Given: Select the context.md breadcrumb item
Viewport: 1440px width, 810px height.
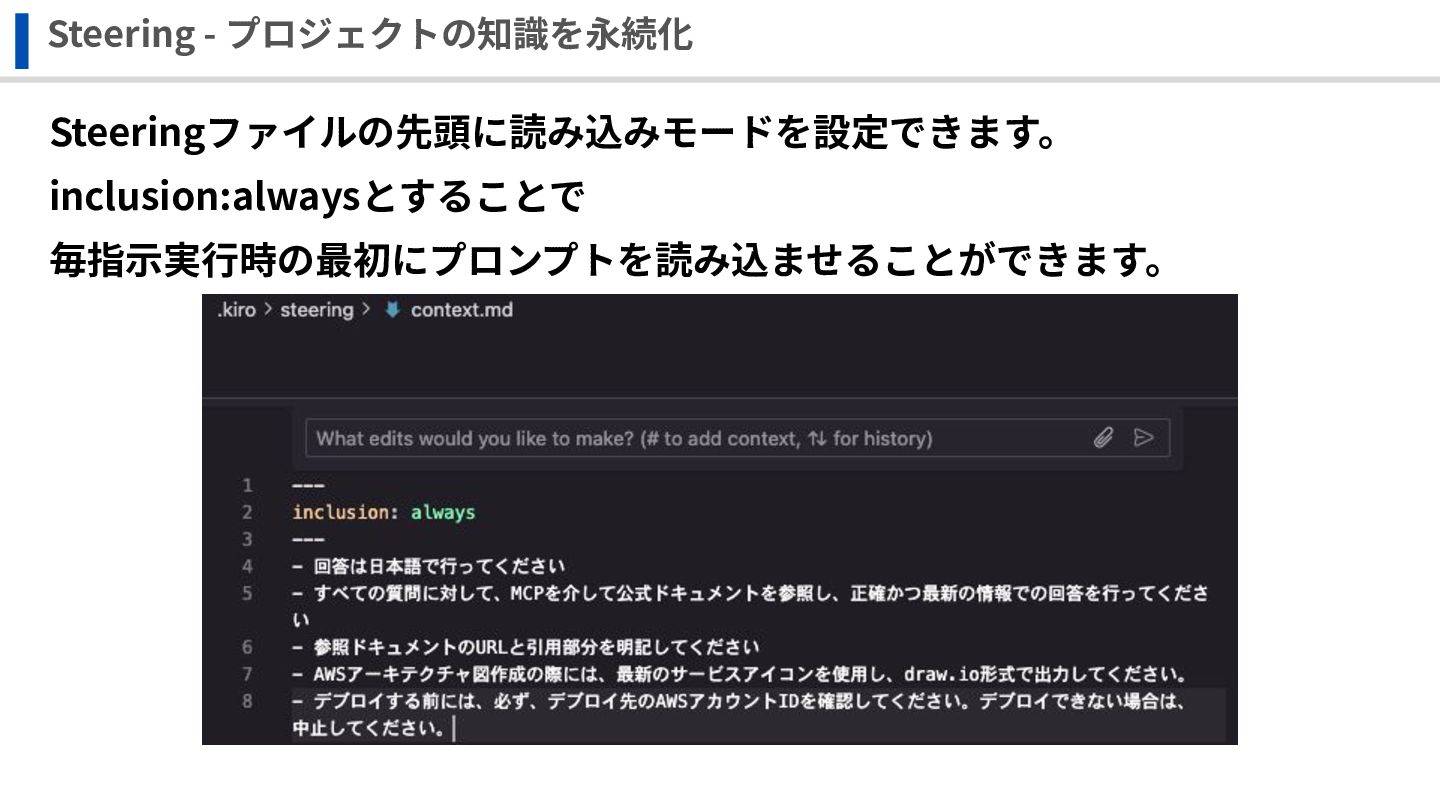Looking at the screenshot, I should tap(461, 310).
